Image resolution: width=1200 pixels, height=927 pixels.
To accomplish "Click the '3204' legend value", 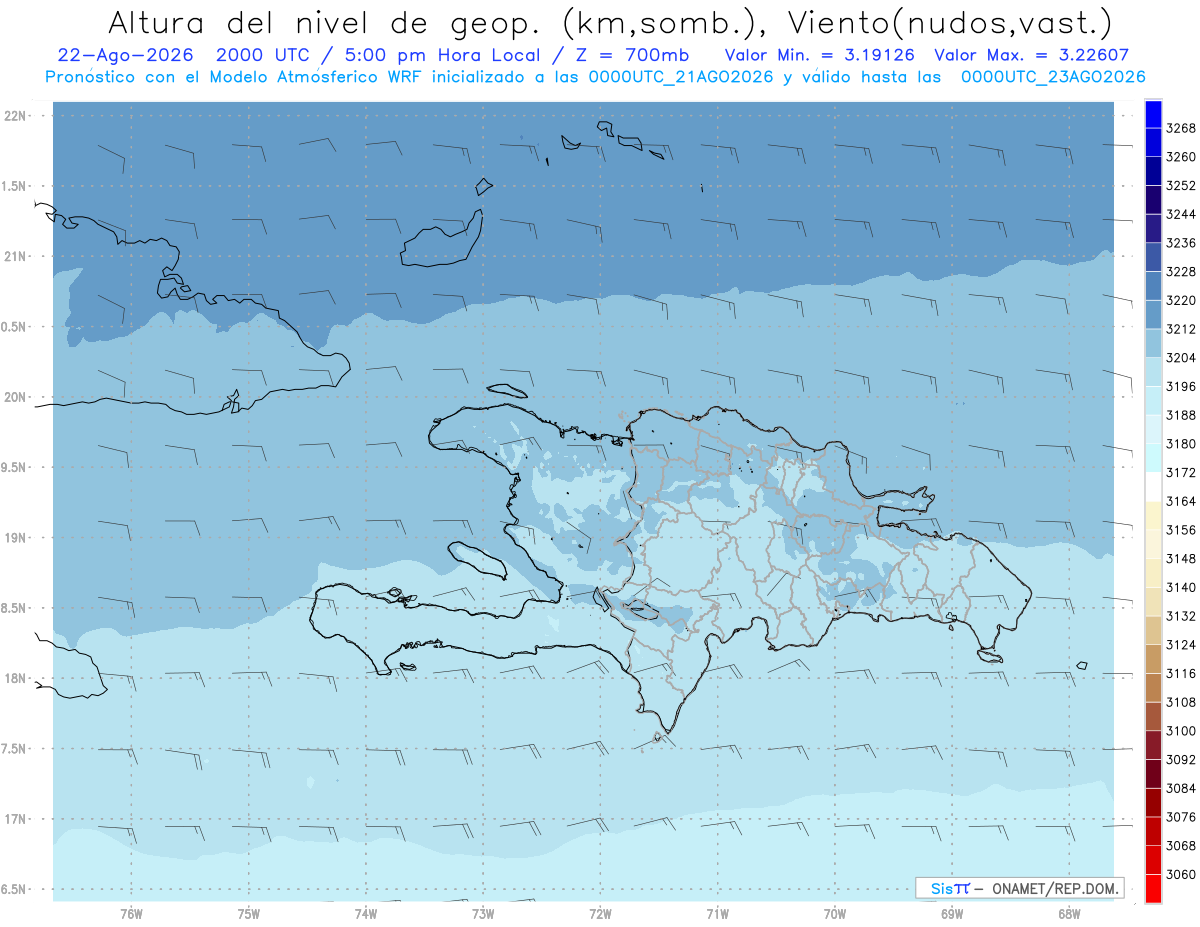I will [x=1181, y=358].
